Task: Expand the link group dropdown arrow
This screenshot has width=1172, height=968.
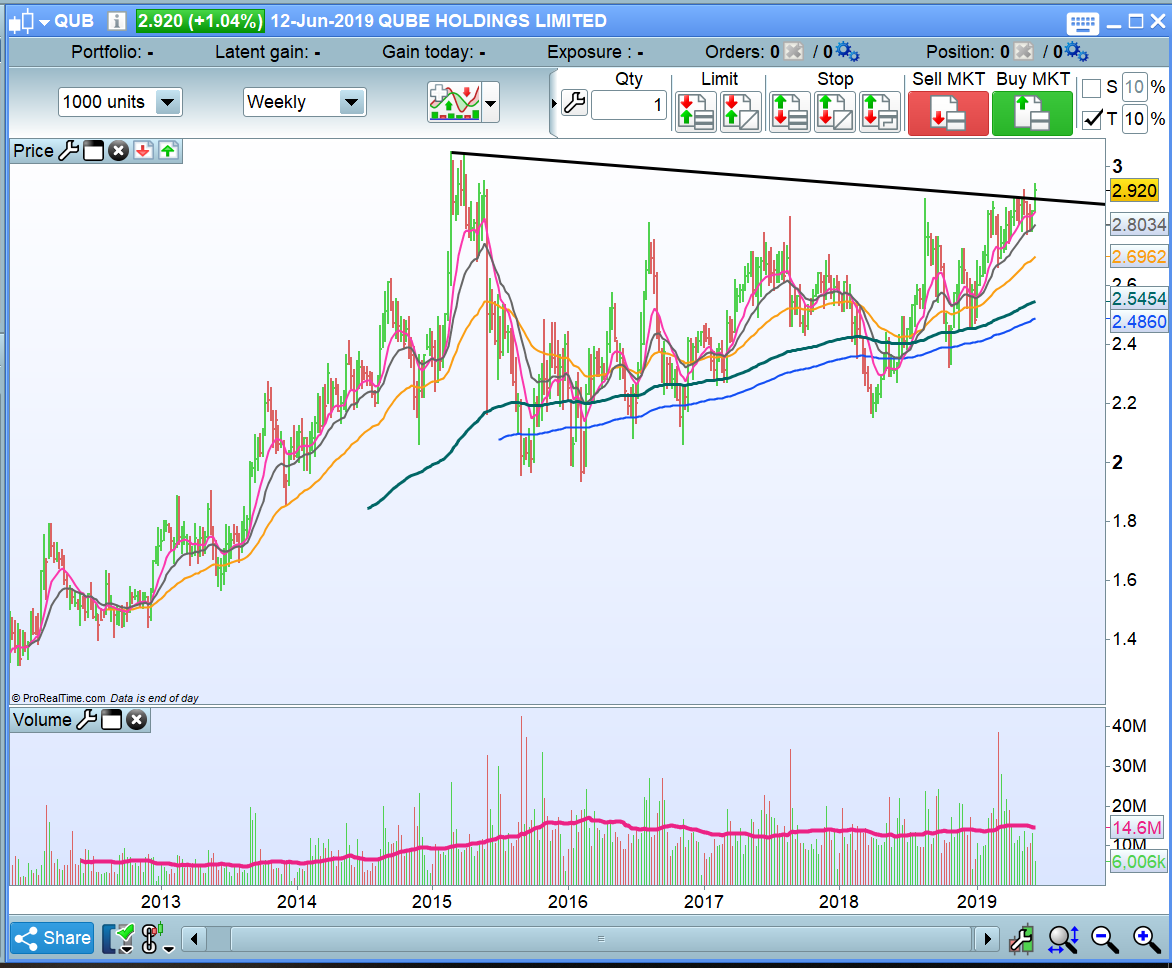Action: point(169,949)
